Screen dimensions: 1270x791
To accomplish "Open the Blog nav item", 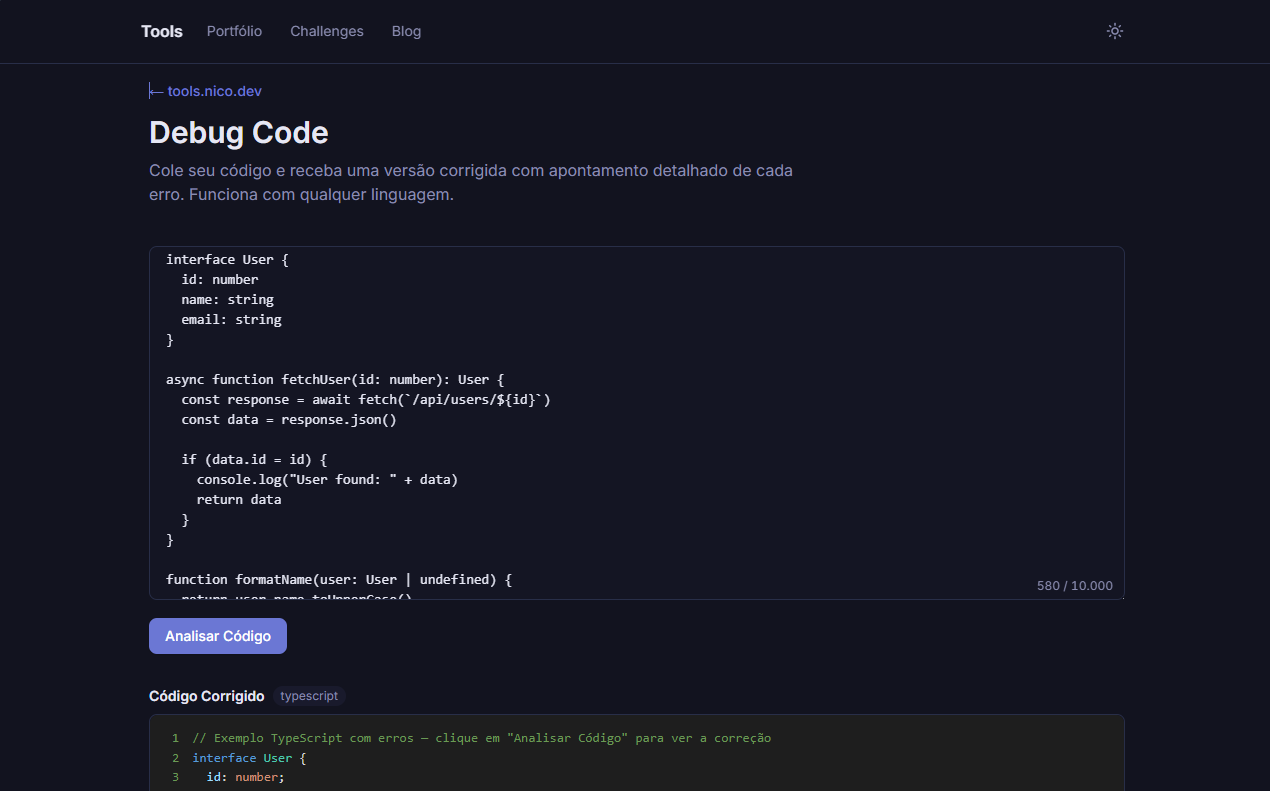I will tap(406, 31).
